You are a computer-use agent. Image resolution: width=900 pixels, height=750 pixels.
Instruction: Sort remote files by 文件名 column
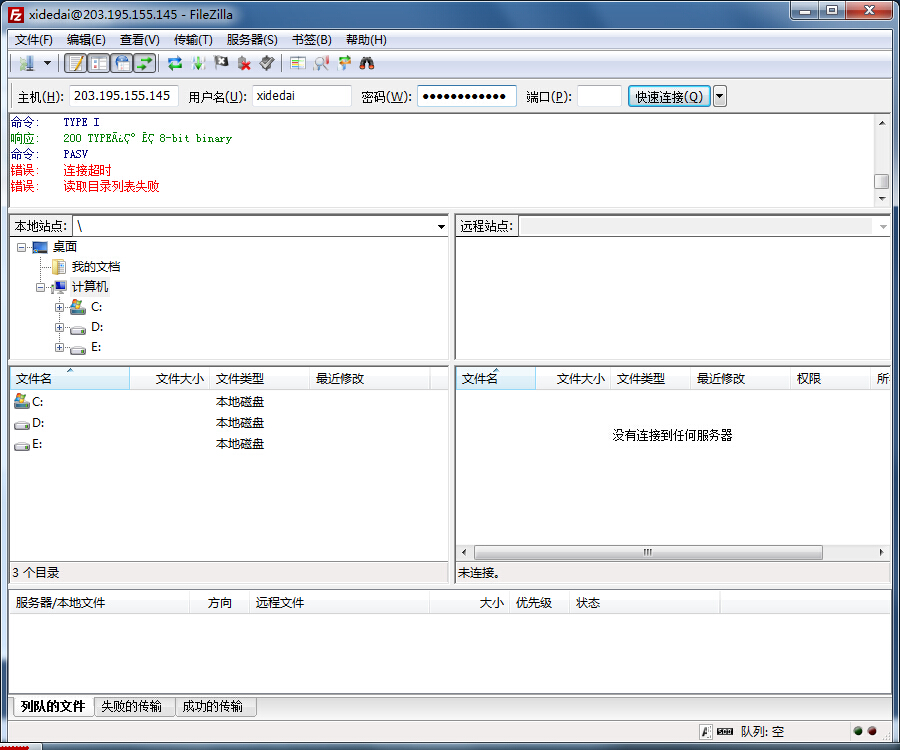click(x=496, y=379)
